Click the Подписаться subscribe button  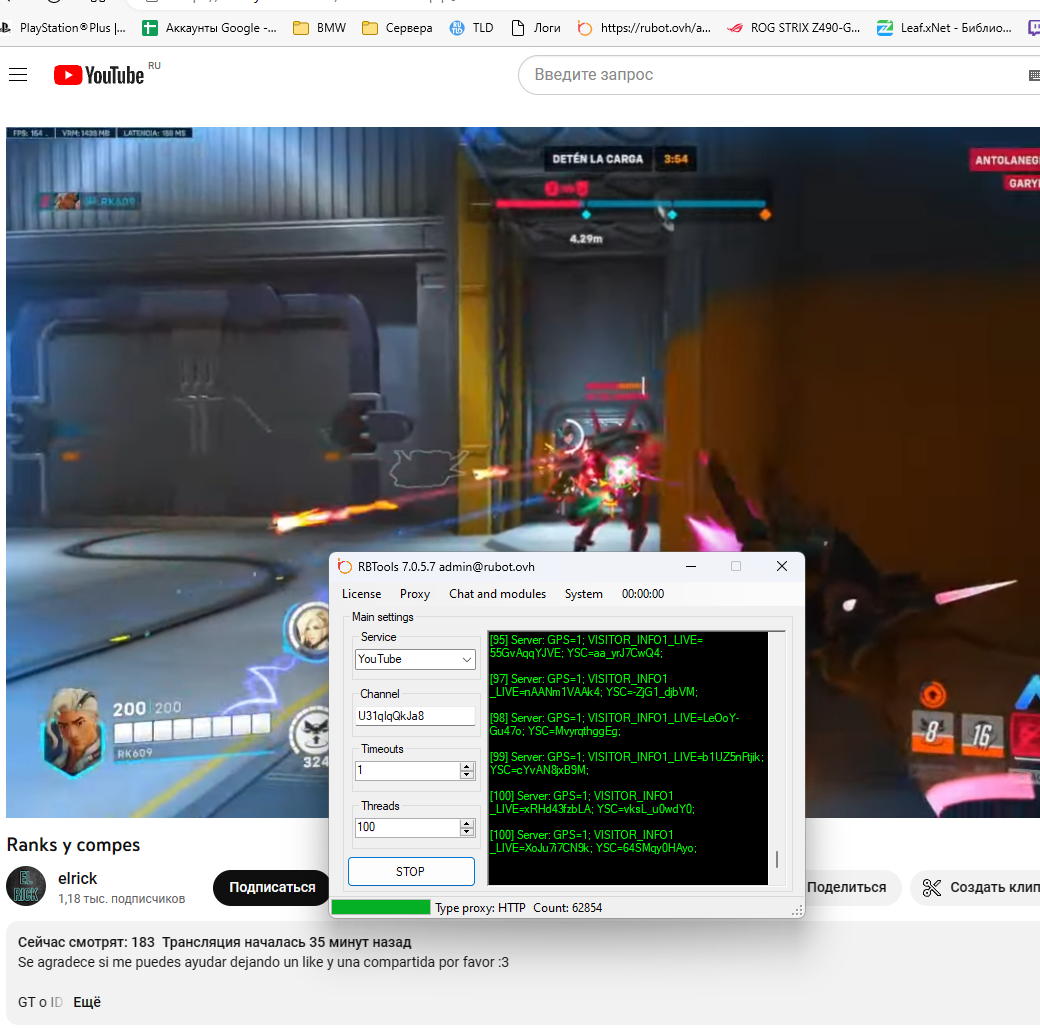(272, 887)
